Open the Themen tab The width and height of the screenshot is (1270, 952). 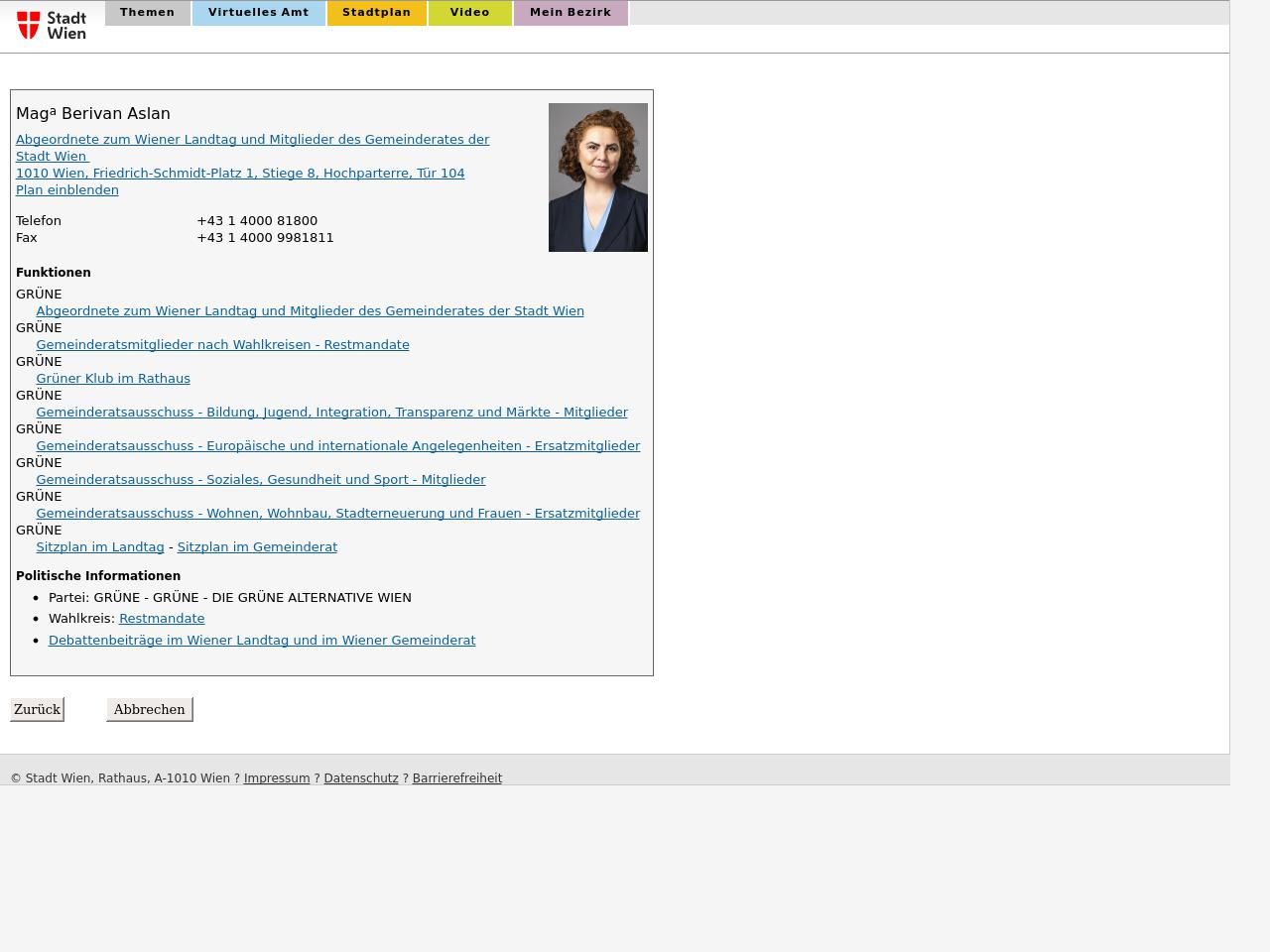[x=147, y=13]
